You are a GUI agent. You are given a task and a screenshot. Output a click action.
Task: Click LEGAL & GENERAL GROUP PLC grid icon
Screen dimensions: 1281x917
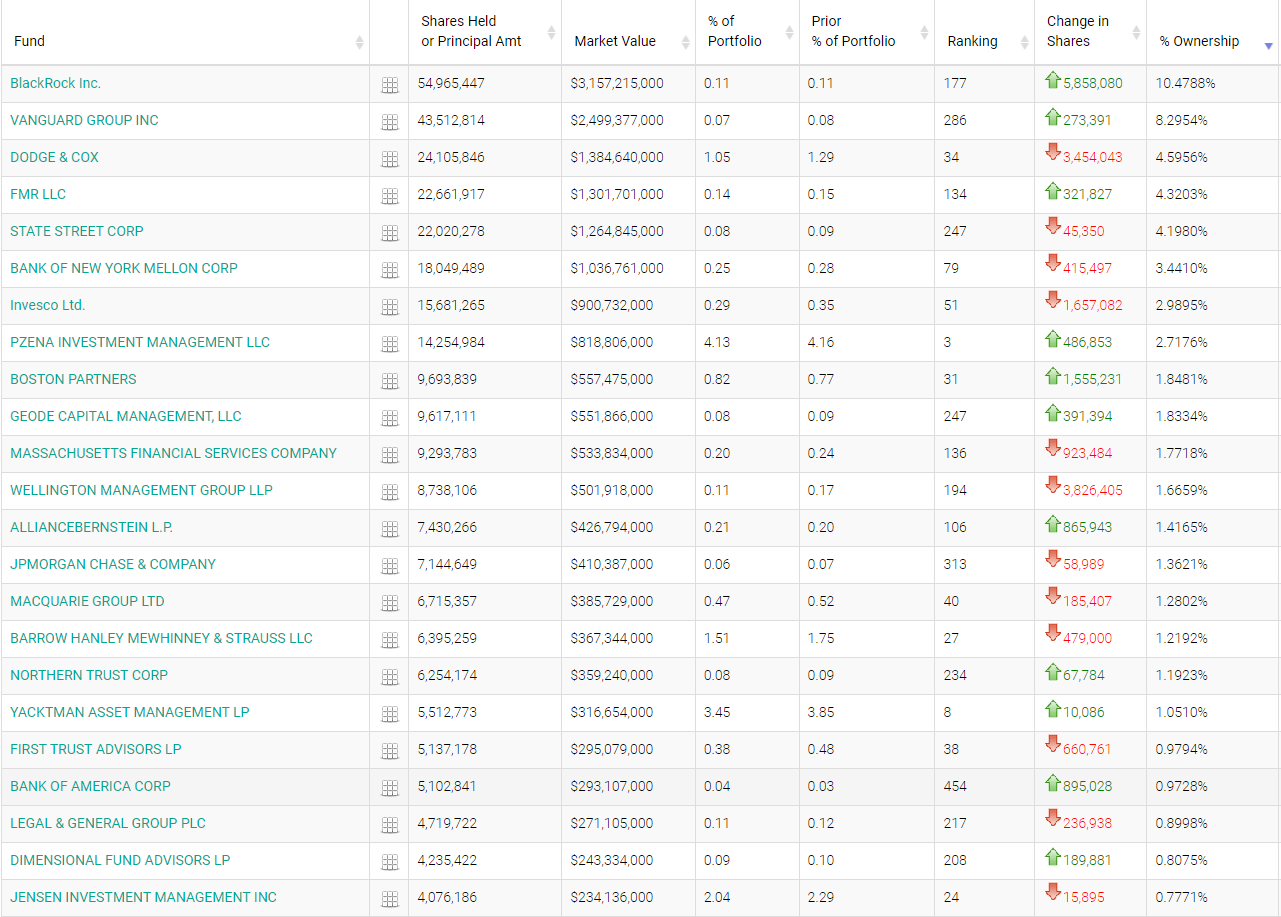[x=390, y=825]
